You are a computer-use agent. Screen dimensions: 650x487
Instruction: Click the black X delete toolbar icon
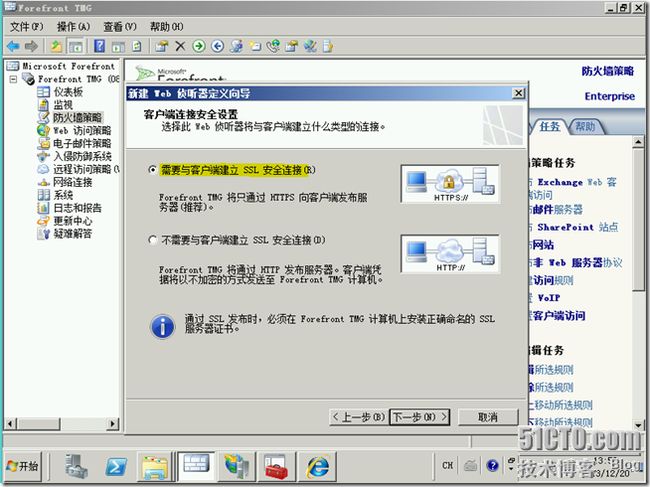(x=180, y=46)
